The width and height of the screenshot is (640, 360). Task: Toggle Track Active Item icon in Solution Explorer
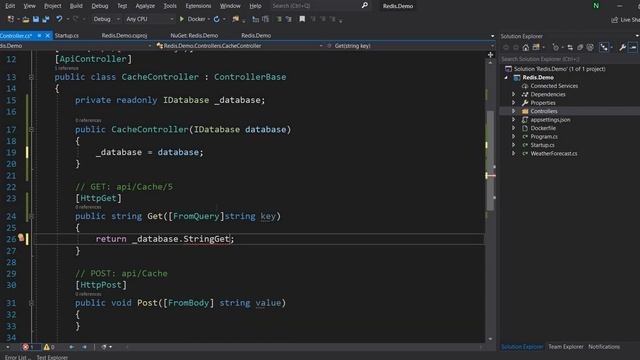tap(604, 48)
